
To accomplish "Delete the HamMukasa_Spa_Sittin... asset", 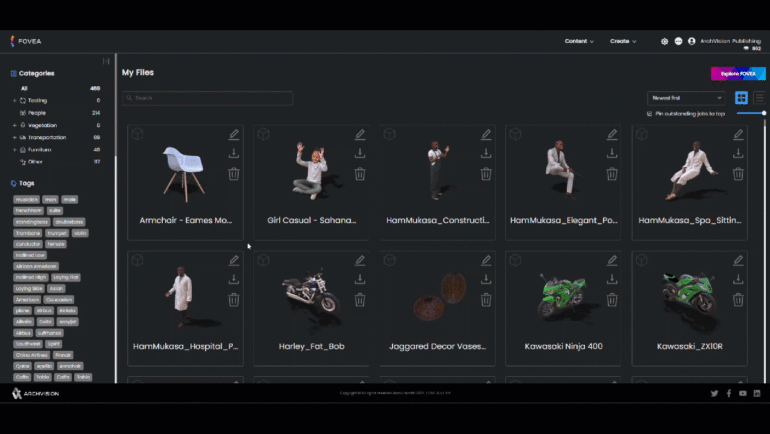I will point(738,174).
